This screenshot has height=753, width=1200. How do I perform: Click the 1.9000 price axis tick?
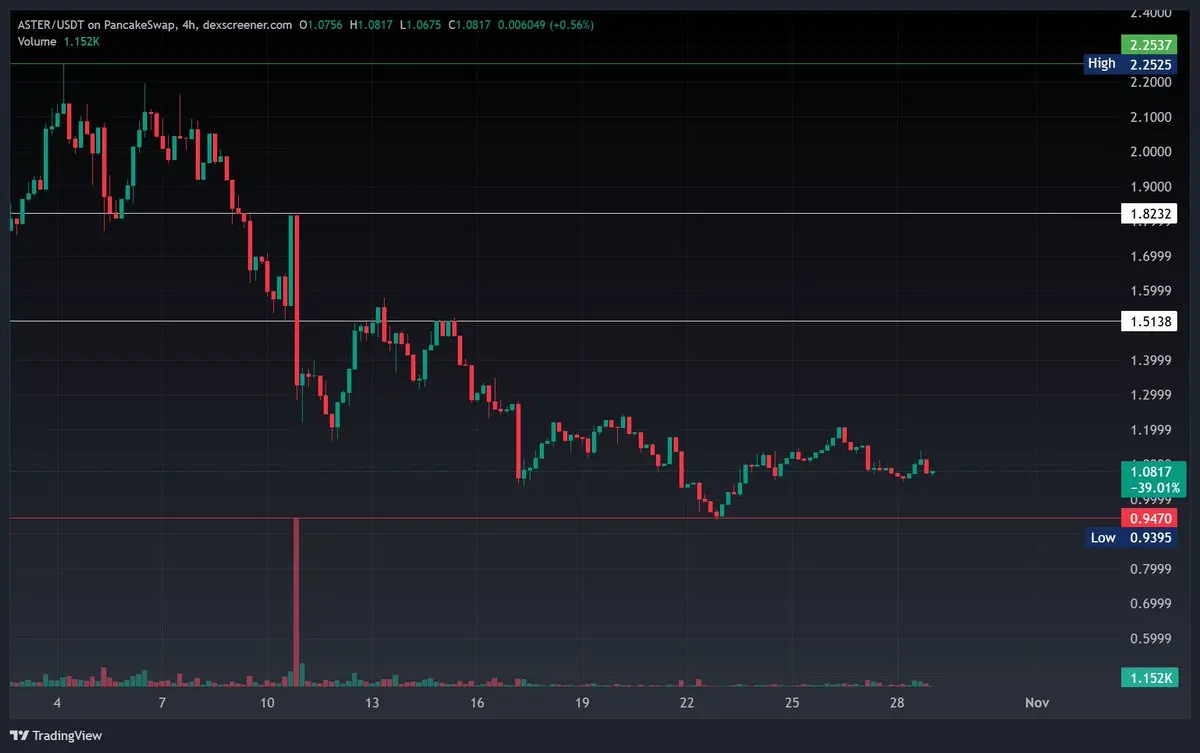click(1150, 187)
